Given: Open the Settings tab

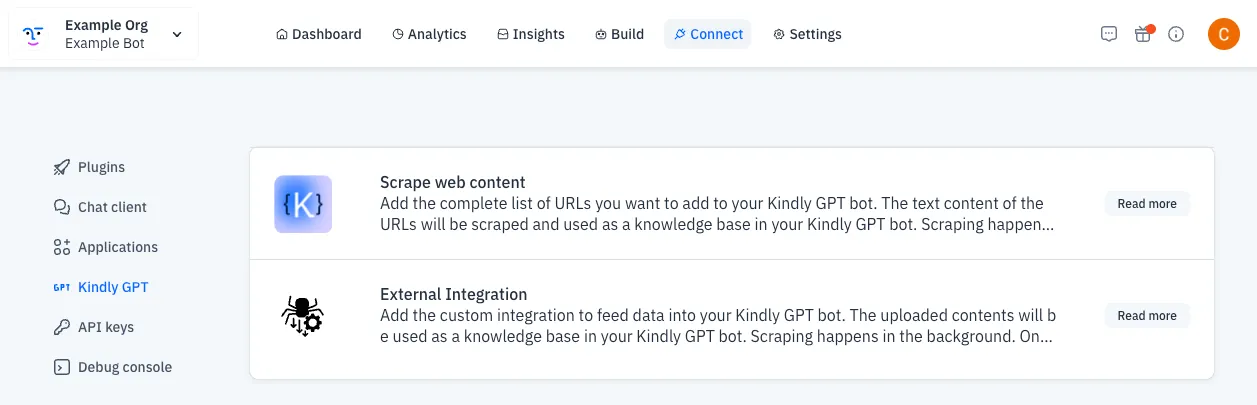Looking at the screenshot, I should coord(807,34).
